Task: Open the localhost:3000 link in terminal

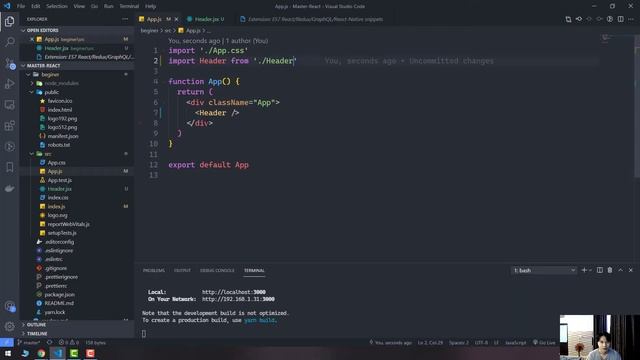Action: click(x=233, y=292)
